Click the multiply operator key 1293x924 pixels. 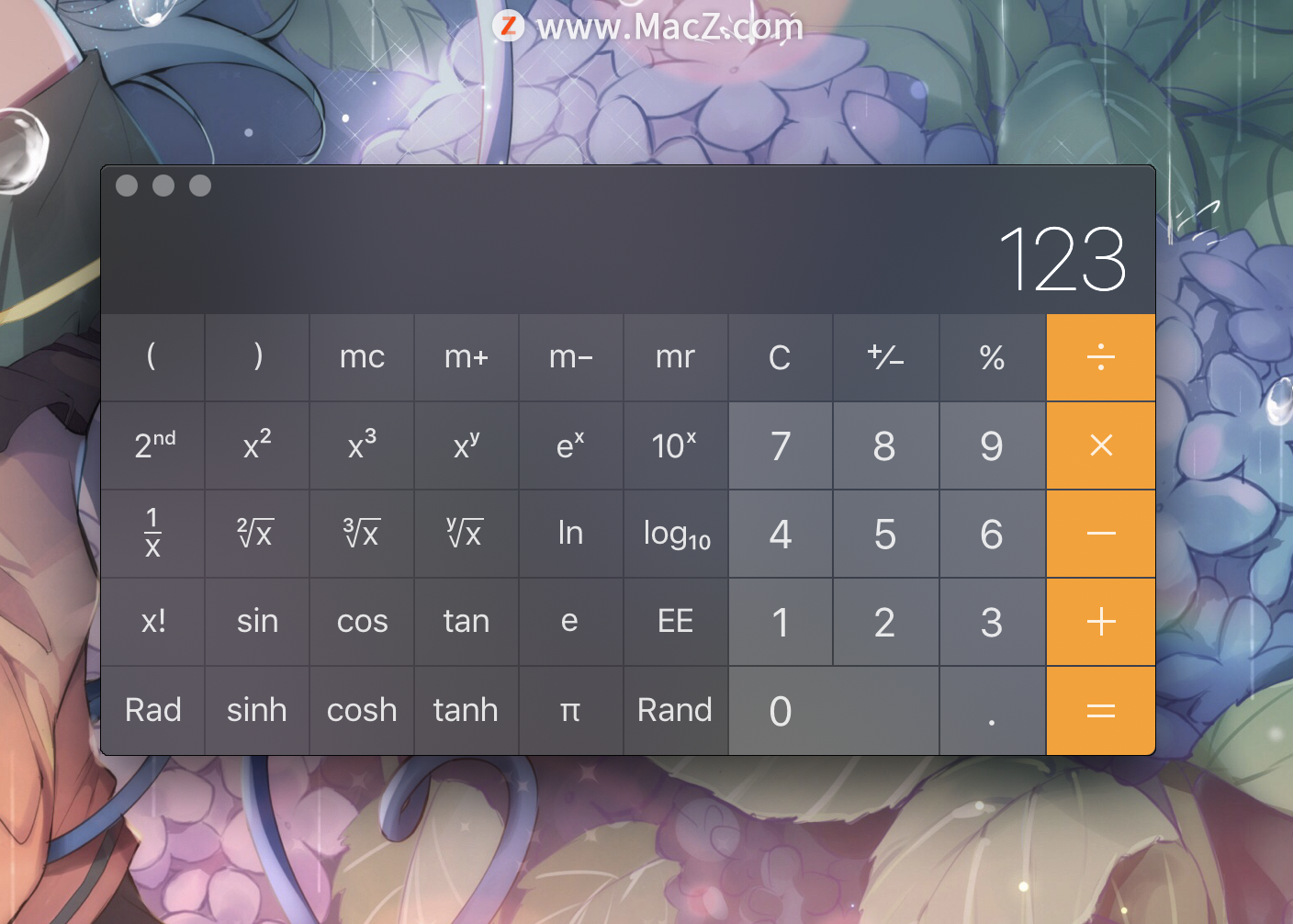[x=1100, y=445]
